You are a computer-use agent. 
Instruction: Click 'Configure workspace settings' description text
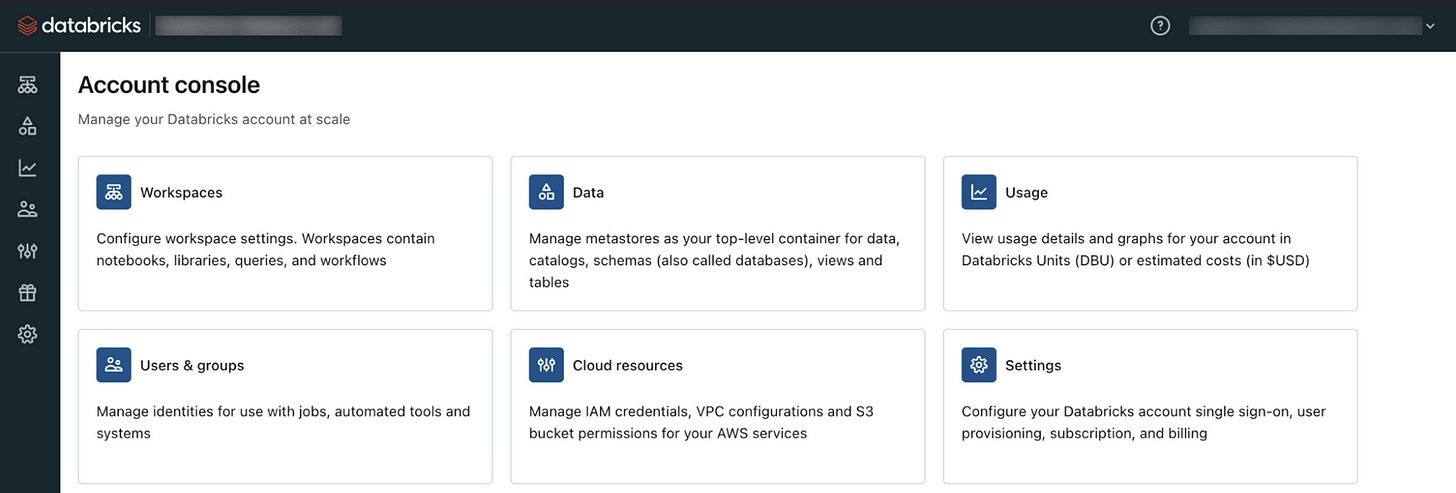tap(266, 249)
